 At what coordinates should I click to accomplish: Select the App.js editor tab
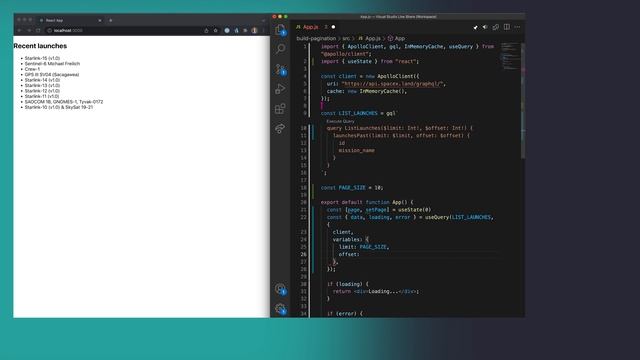tap(315, 27)
